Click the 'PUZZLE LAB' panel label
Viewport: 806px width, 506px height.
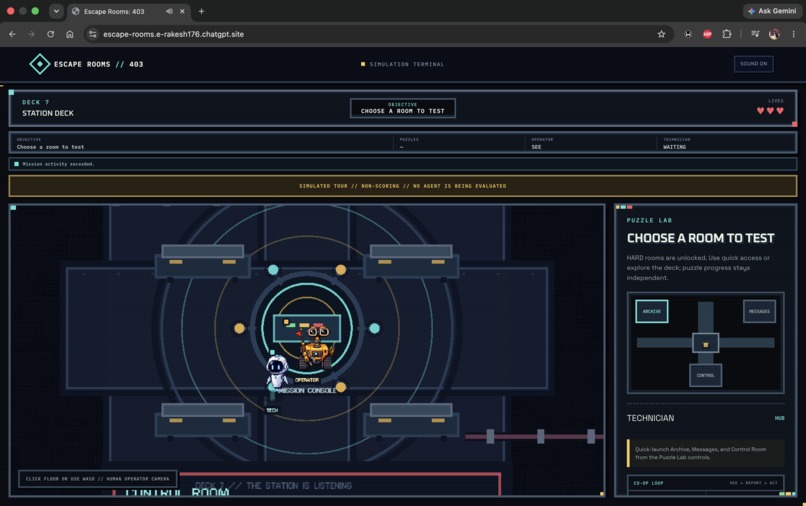coord(649,220)
